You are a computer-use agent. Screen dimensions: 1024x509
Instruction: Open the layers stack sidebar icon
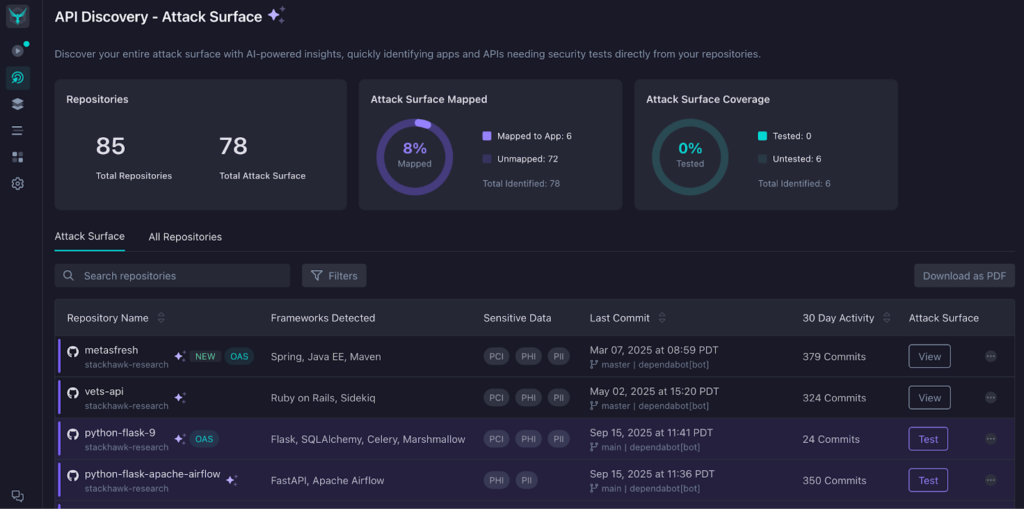[x=18, y=104]
